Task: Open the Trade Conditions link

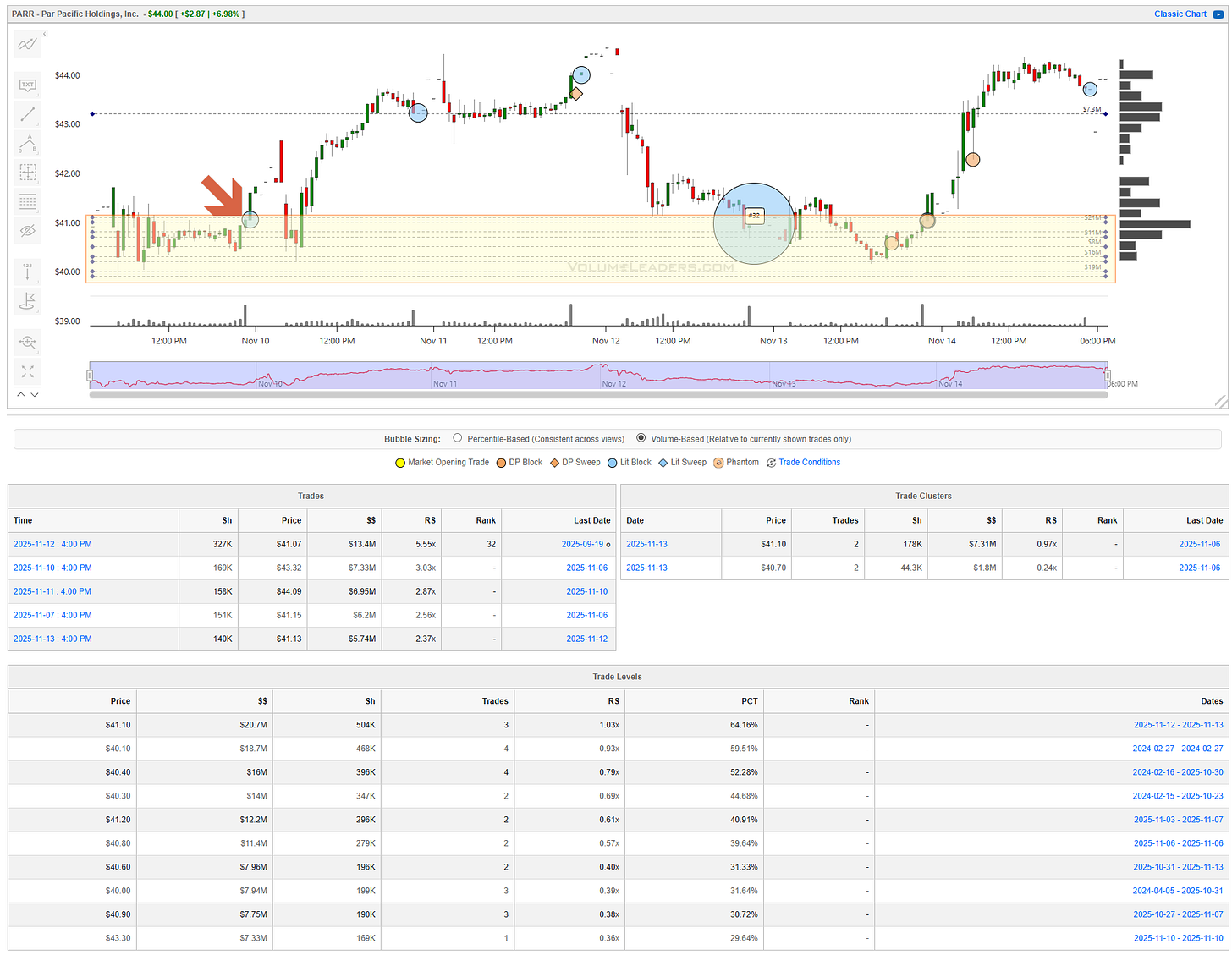Action: [x=810, y=462]
